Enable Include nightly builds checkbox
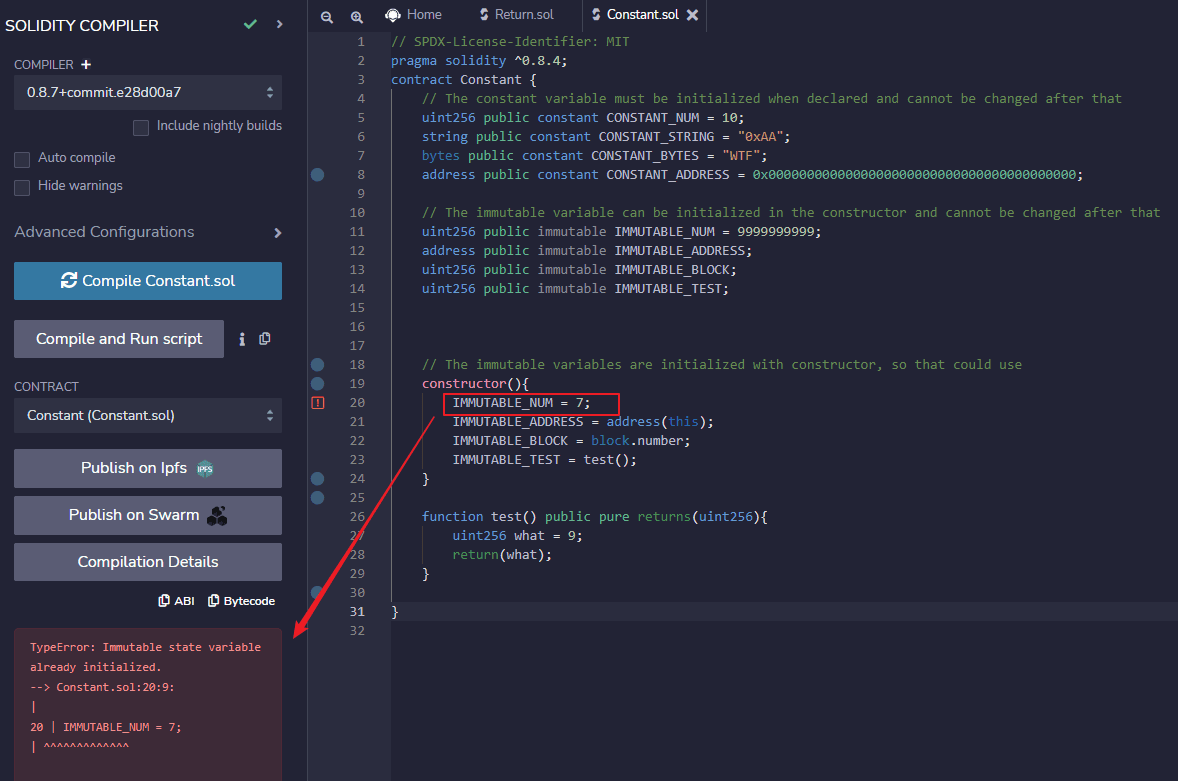 point(141,127)
